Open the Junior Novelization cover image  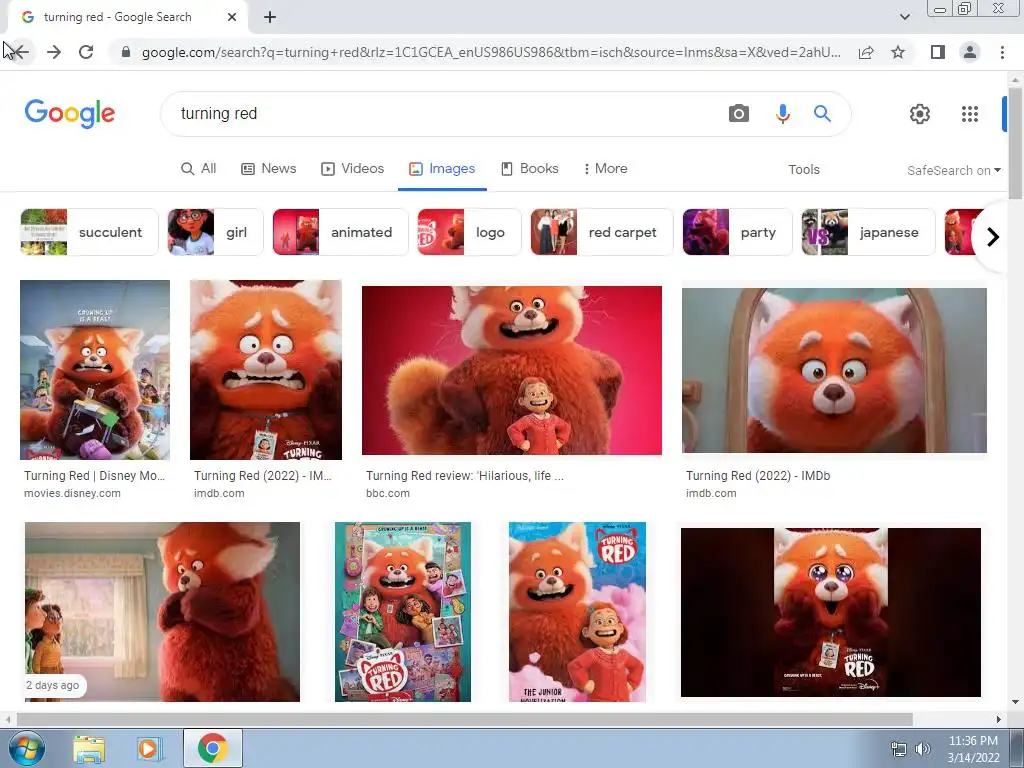[x=577, y=612]
